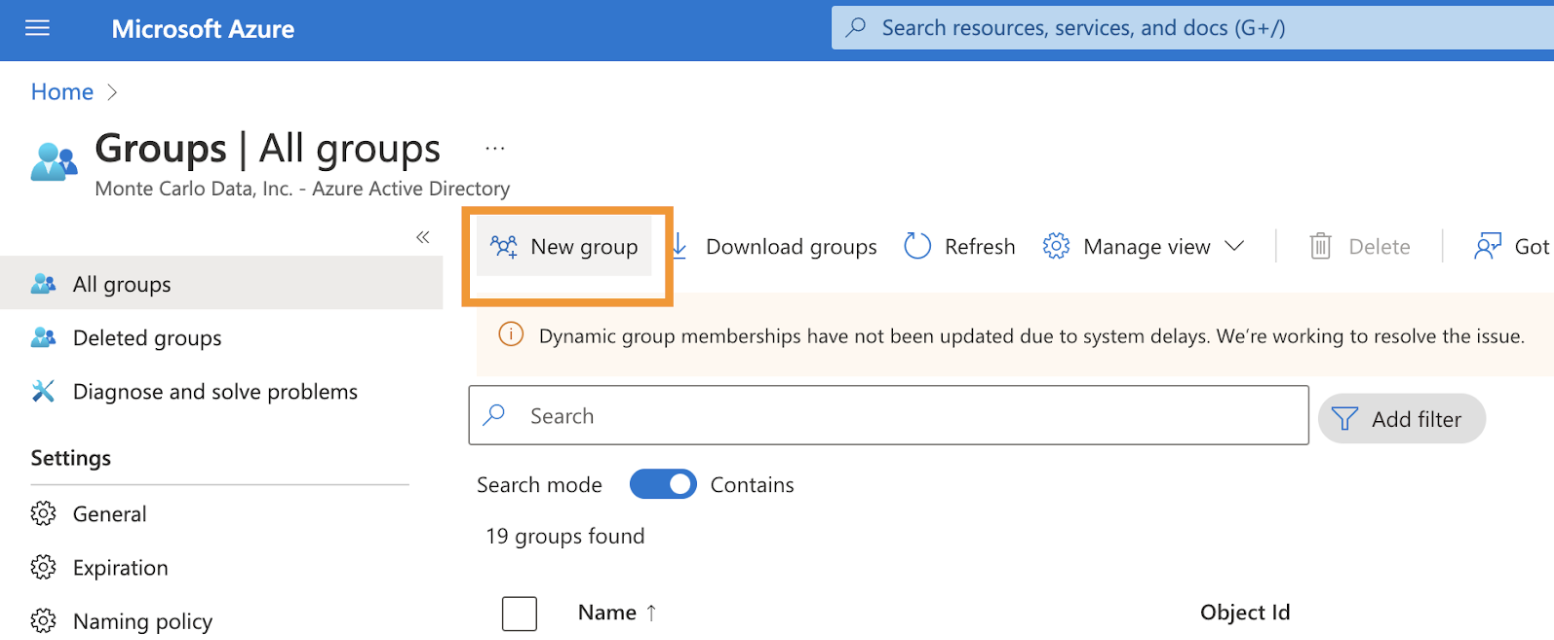The image size is (1554, 640).
Task: Click the Microsoft Azure title
Action: pyautogui.click(x=203, y=28)
